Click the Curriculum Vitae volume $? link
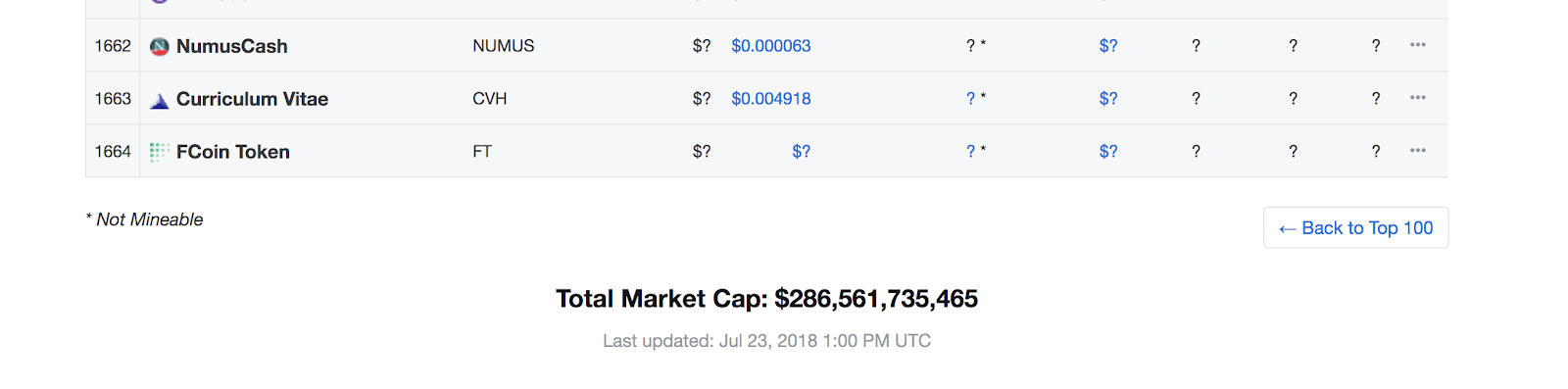Image resolution: width=1568 pixels, height=389 pixels. (x=1108, y=99)
